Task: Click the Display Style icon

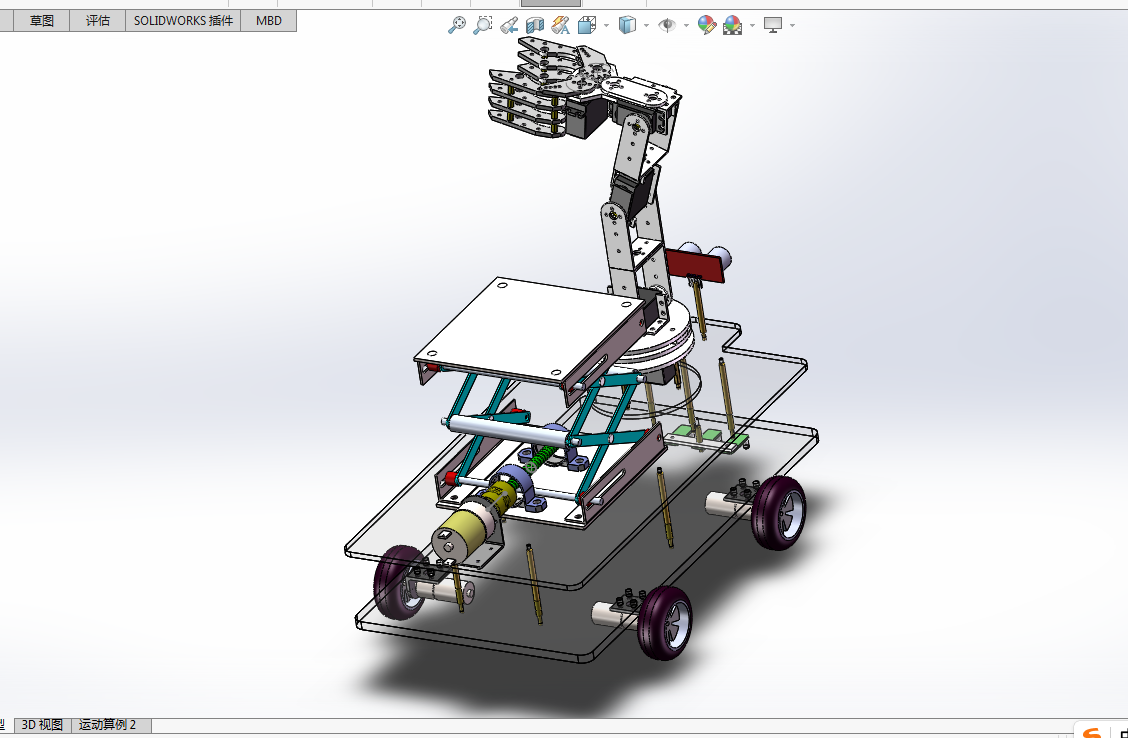Action: (x=627, y=25)
